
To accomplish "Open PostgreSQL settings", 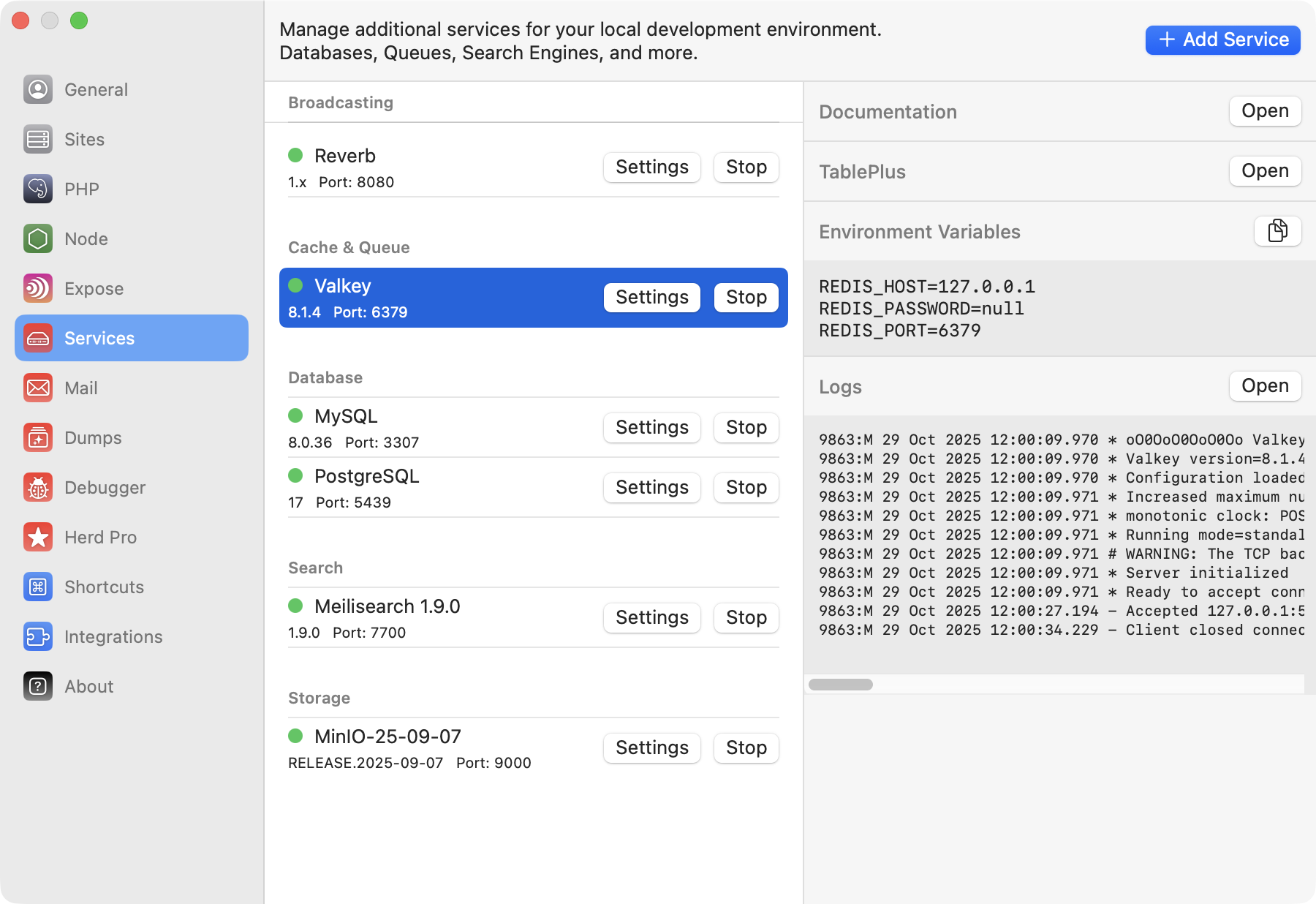I will (652, 487).
